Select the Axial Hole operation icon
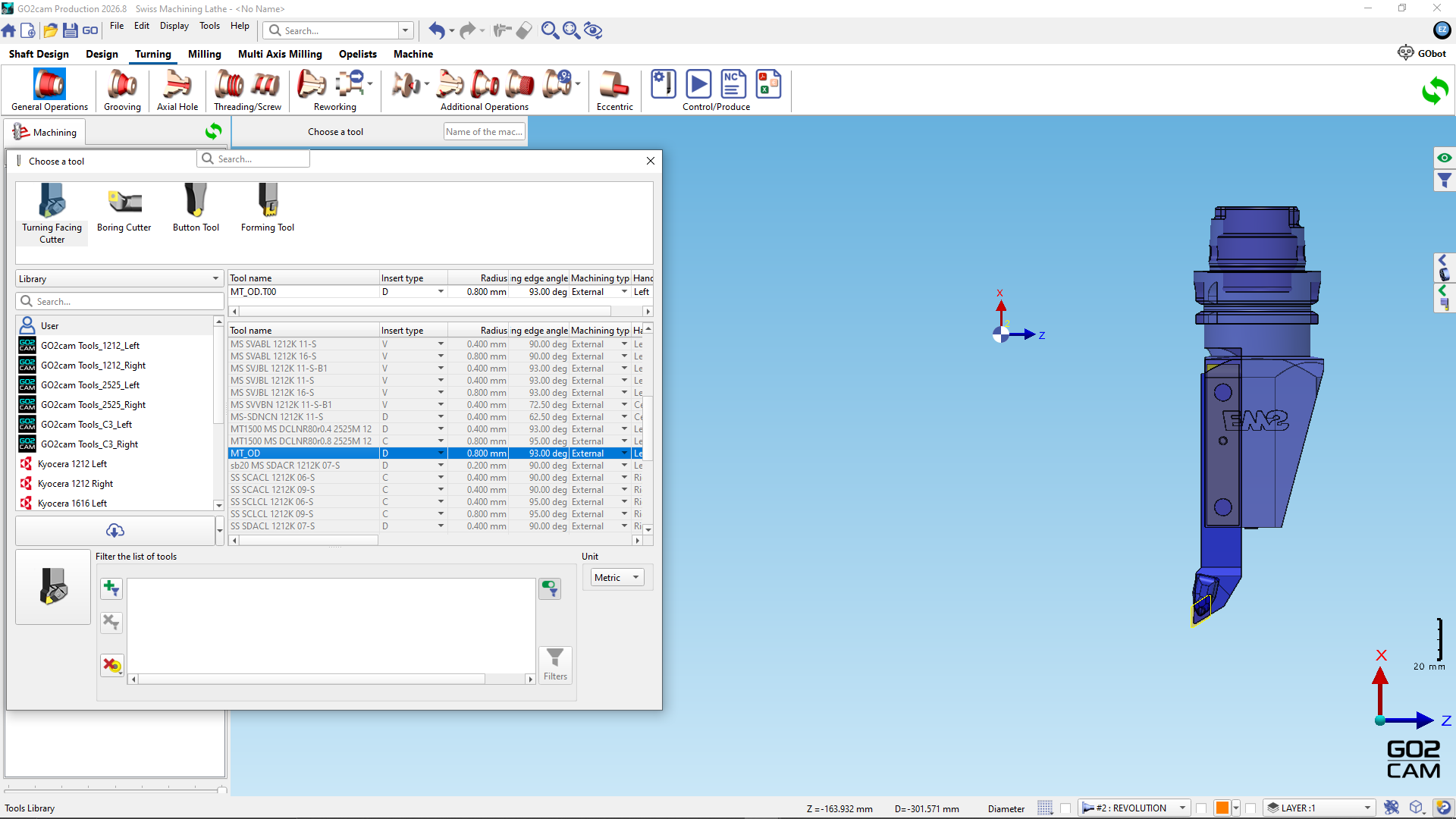 (177, 90)
